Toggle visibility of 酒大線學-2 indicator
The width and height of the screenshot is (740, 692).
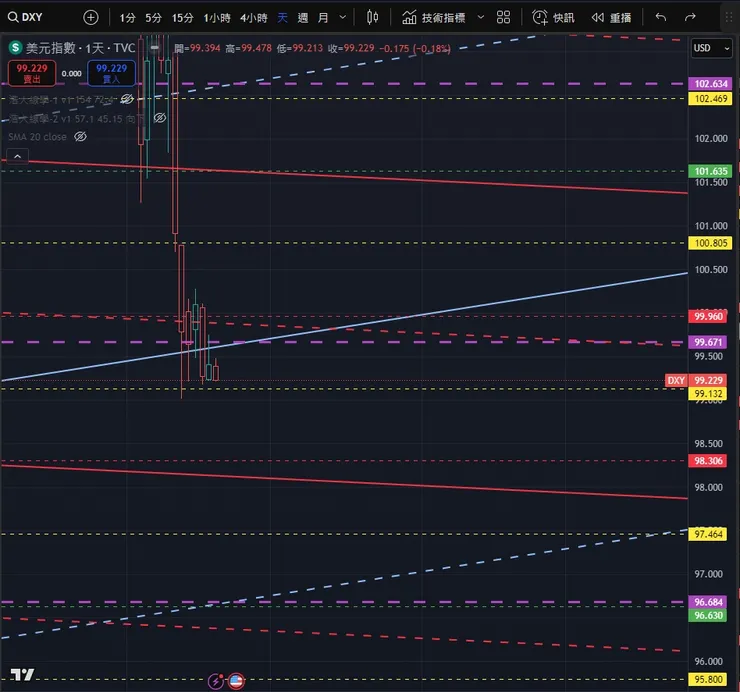[160, 118]
